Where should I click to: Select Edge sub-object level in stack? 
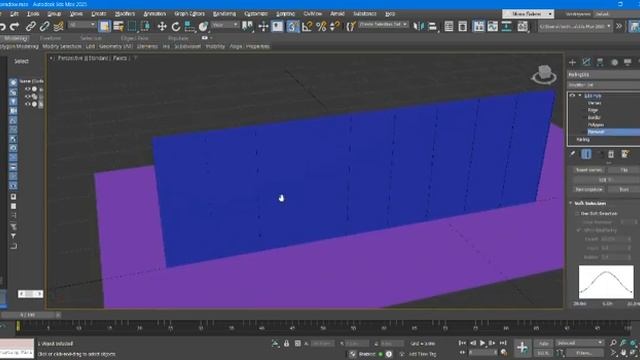(x=593, y=110)
